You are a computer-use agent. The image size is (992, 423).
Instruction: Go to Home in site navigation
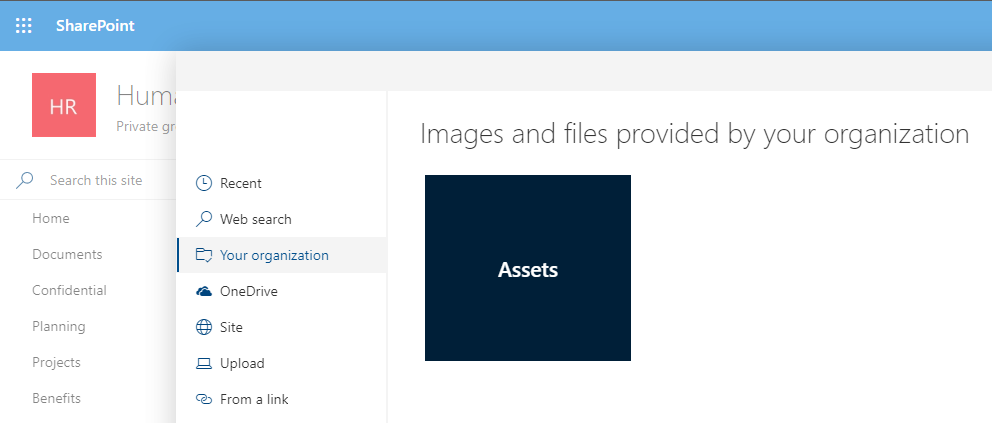pos(51,218)
